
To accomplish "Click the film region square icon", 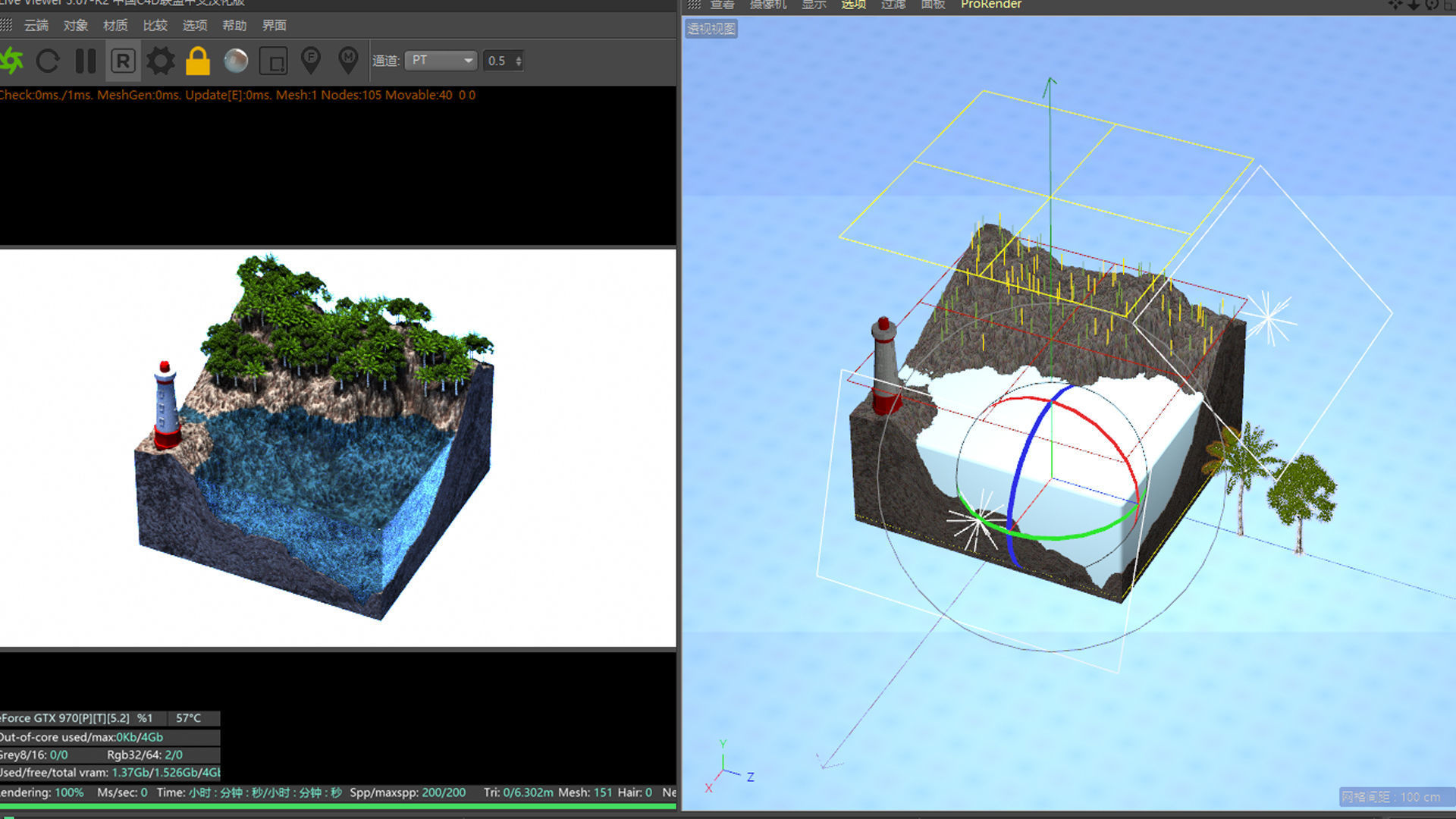I will click(x=273, y=61).
